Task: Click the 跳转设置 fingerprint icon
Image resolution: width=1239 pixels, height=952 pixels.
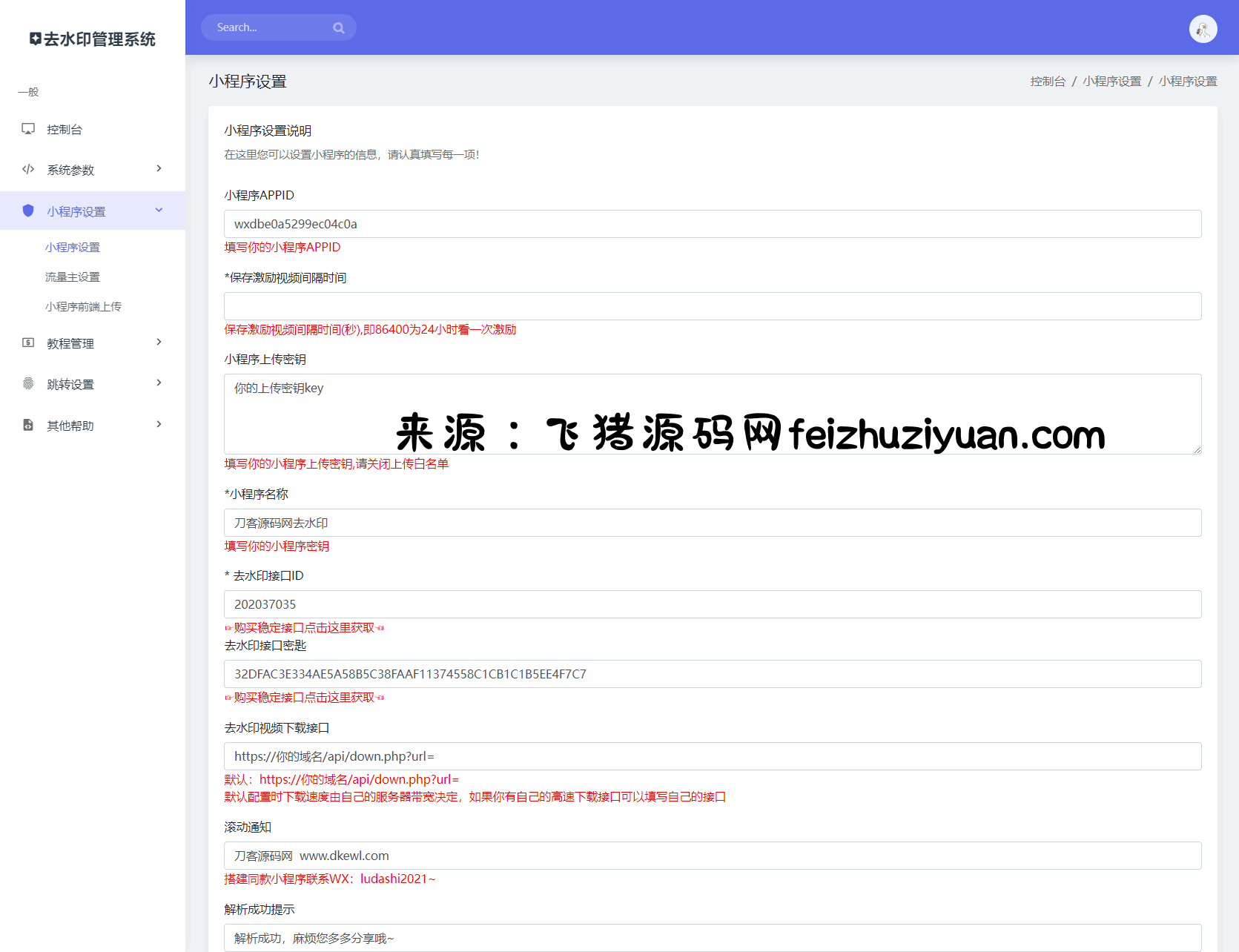Action: (28, 383)
